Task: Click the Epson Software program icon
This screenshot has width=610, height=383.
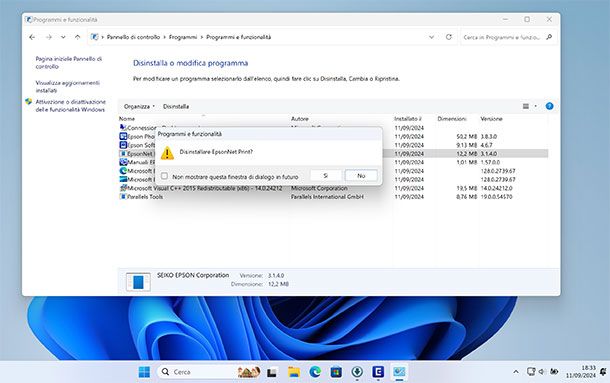Action: point(123,145)
